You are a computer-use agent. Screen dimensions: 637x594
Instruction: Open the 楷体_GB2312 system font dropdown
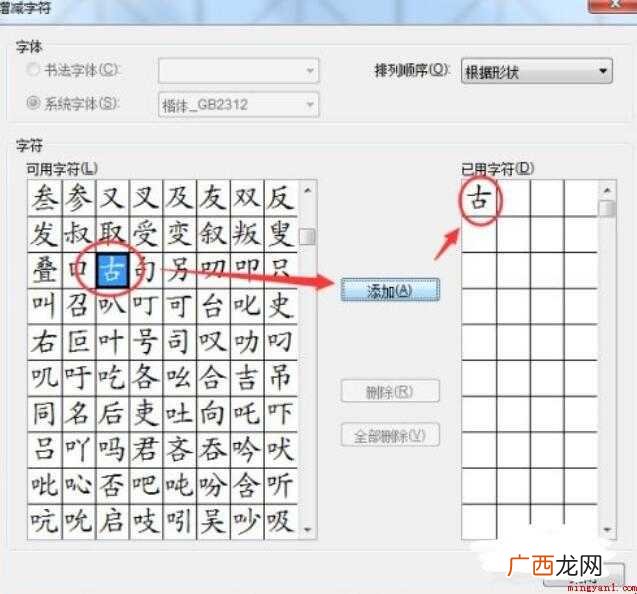pos(238,105)
